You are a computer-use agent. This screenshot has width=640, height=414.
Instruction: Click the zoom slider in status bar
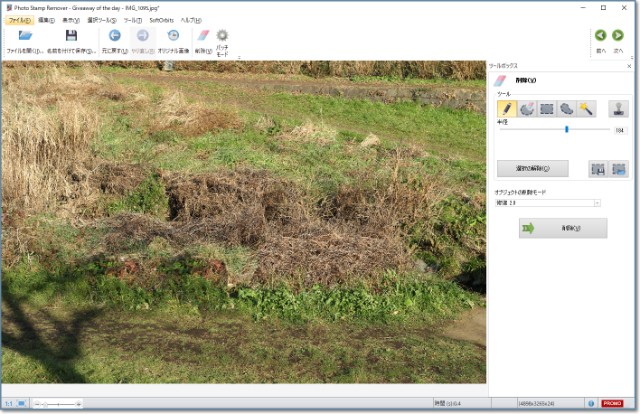[58, 404]
